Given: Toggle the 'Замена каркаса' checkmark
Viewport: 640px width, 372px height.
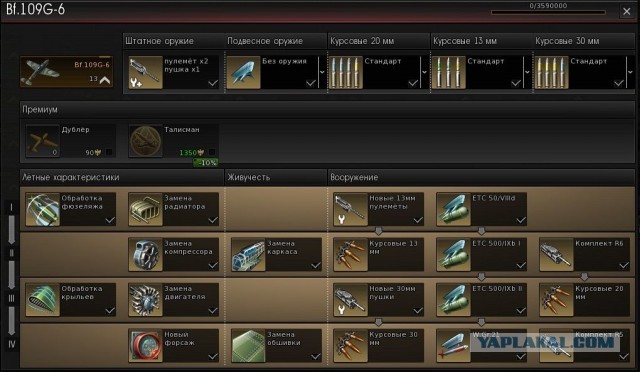Looking at the screenshot, I should tap(316, 266).
